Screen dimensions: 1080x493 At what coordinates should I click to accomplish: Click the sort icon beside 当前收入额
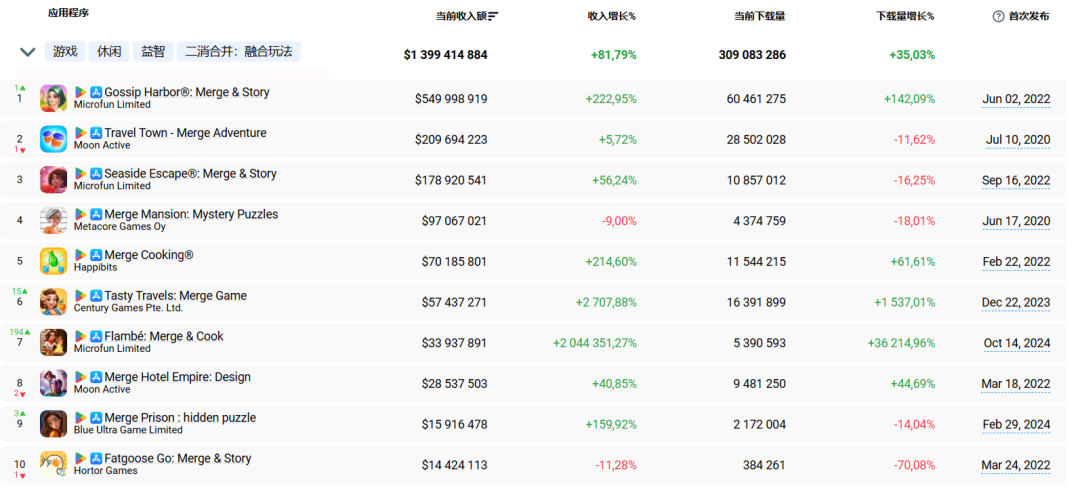coord(493,16)
